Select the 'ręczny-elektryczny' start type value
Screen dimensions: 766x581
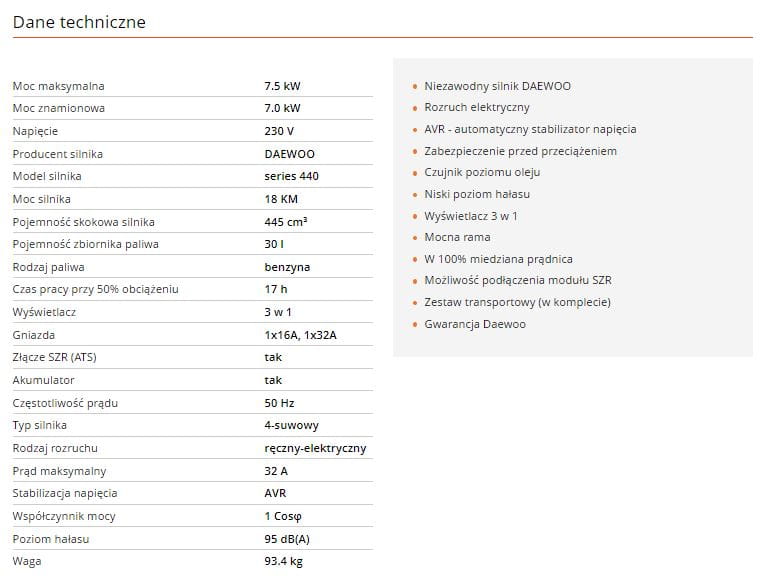[316, 448]
